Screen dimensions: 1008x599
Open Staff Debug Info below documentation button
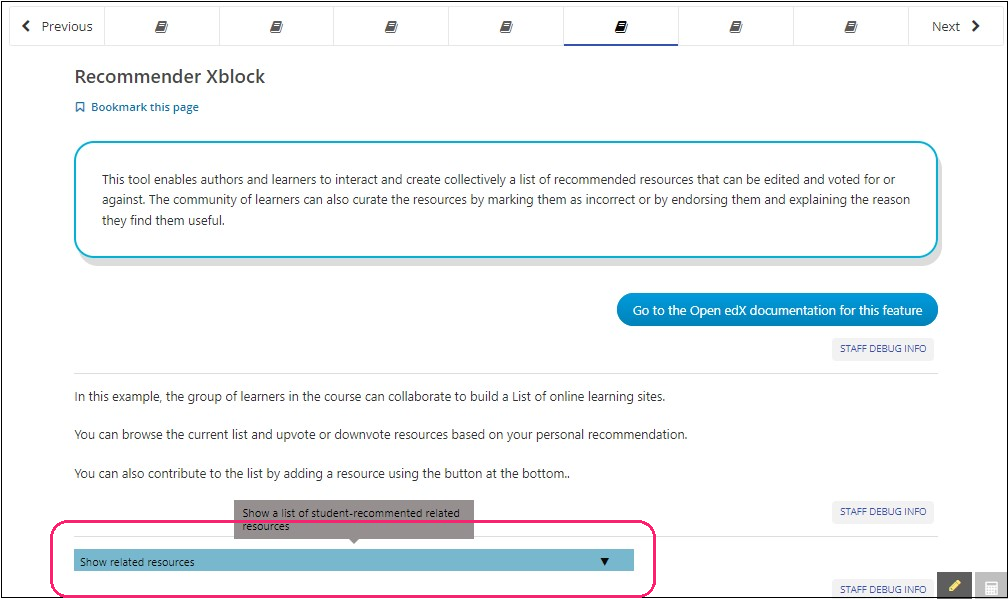pos(882,349)
